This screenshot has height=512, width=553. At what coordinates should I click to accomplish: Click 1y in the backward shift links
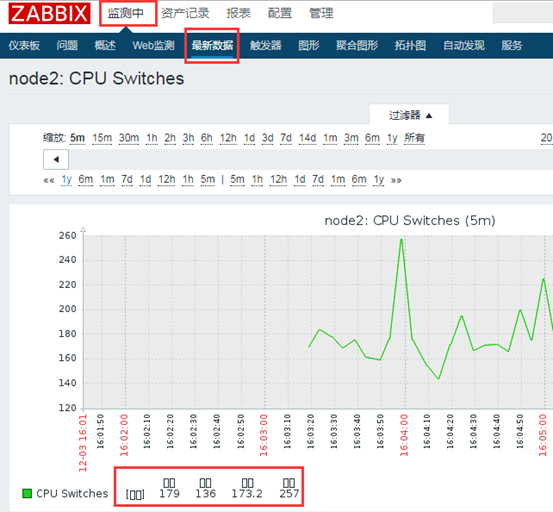pyautogui.click(x=67, y=180)
